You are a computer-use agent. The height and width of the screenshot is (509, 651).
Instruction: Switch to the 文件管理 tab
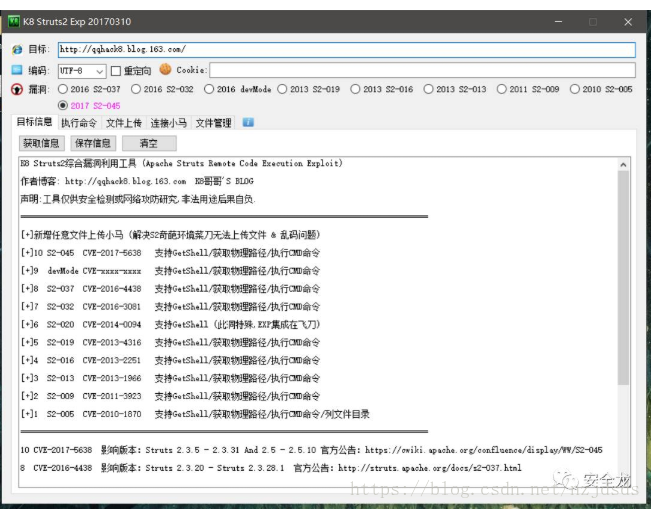tap(213, 123)
